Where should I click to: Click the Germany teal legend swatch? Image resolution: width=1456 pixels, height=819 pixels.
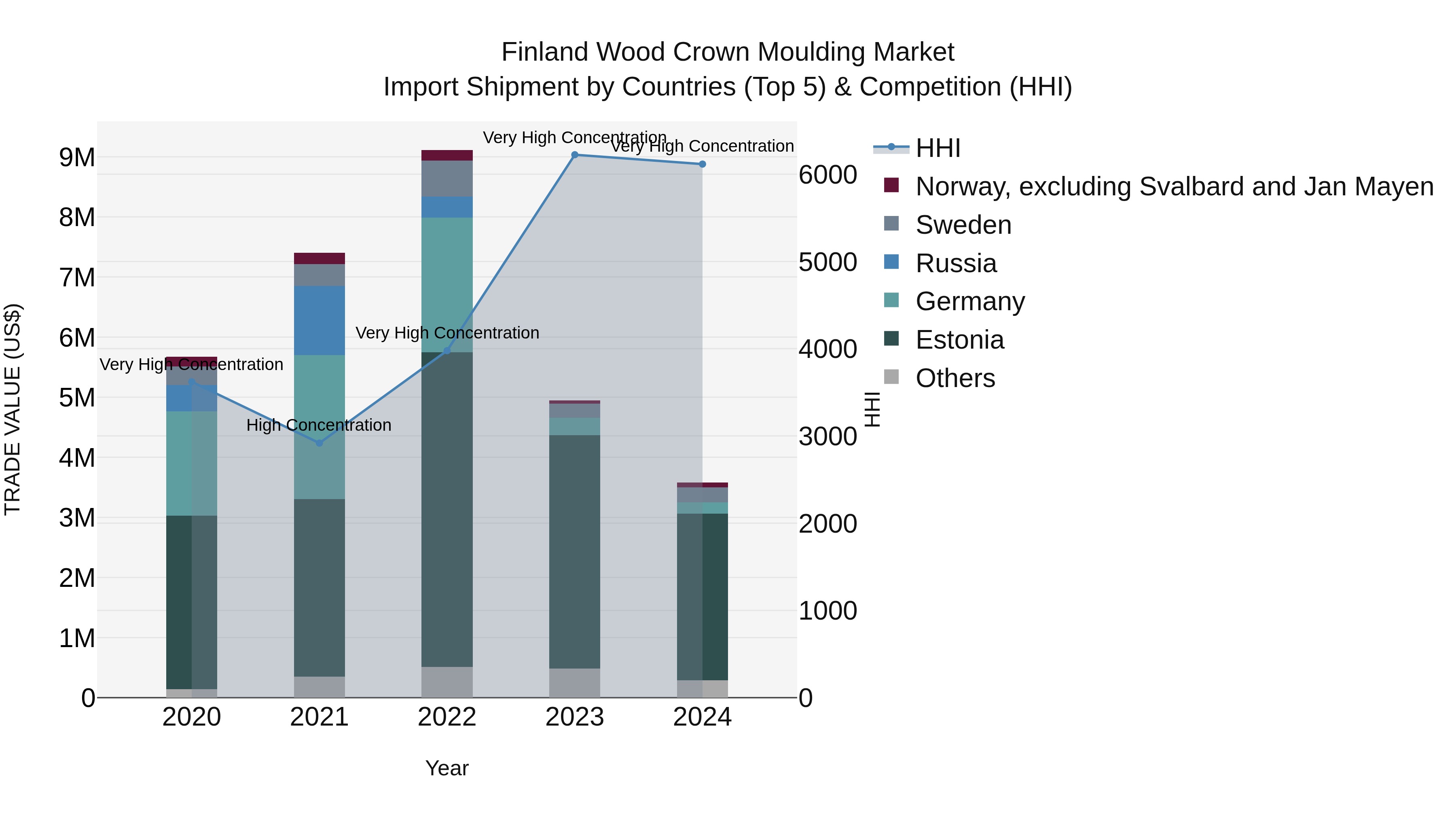[x=891, y=300]
